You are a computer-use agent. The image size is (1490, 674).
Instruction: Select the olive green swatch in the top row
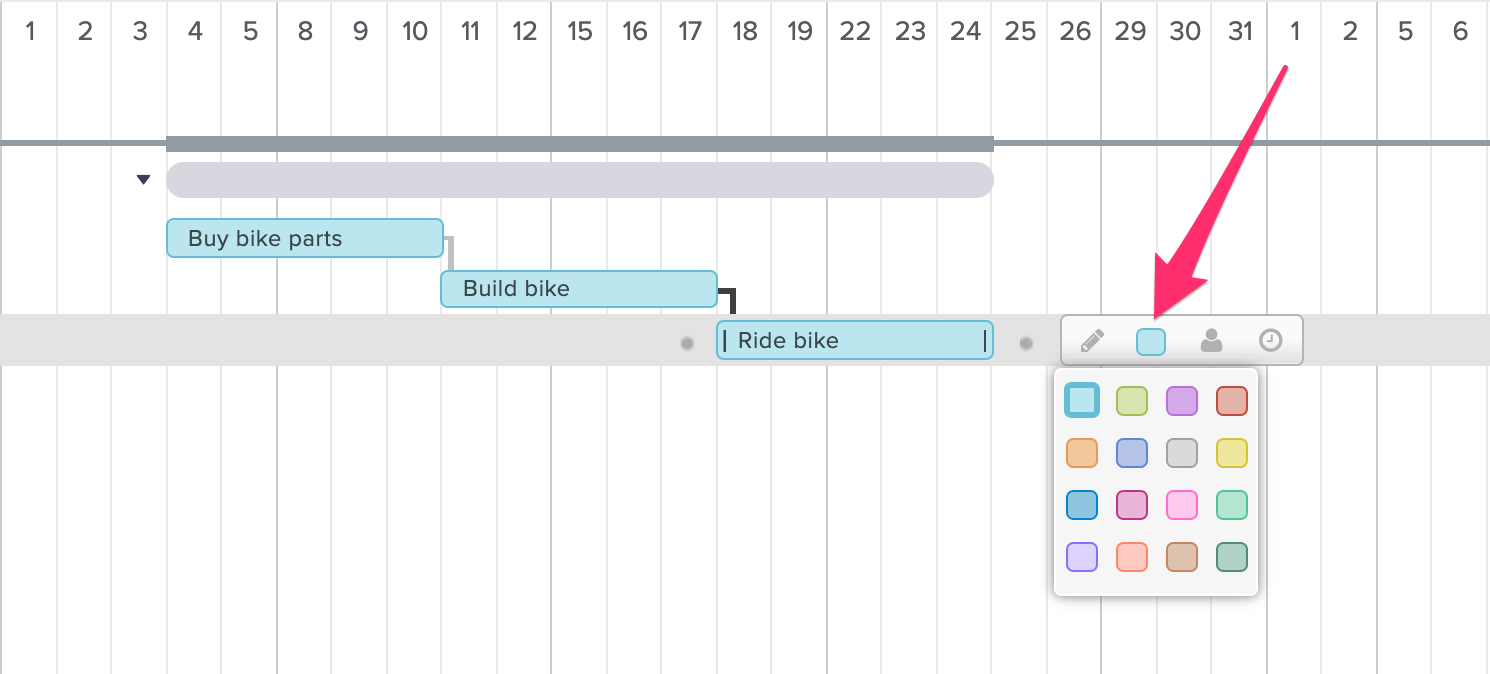click(x=1131, y=400)
